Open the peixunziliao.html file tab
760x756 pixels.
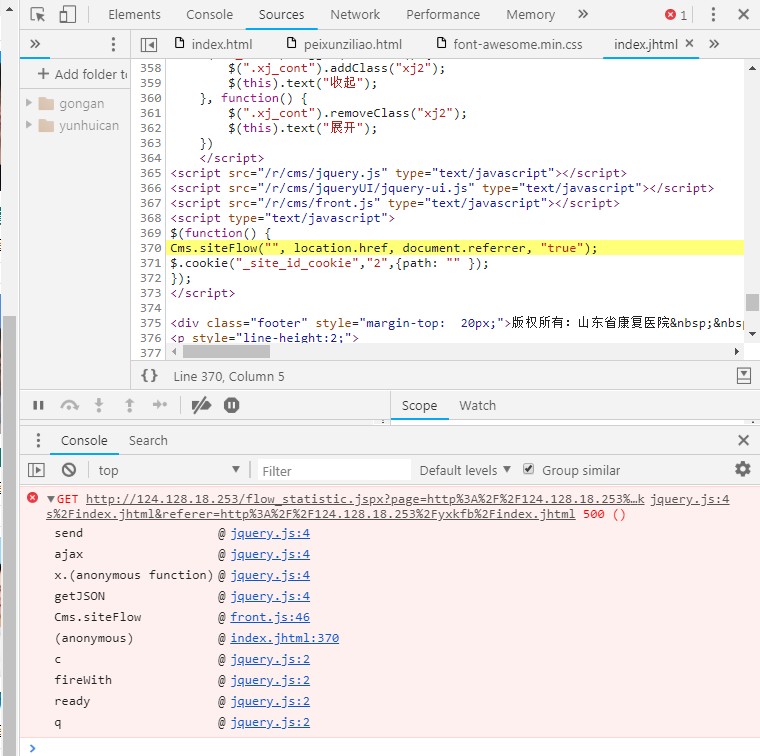pos(354,45)
